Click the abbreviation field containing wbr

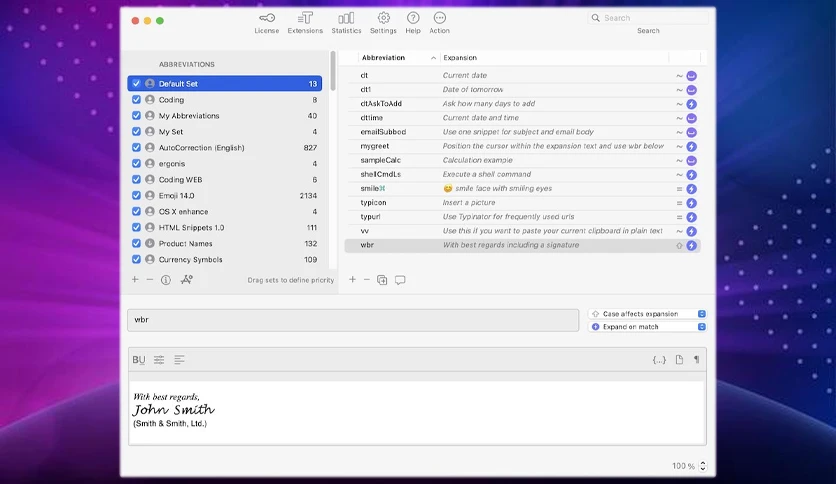353,320
